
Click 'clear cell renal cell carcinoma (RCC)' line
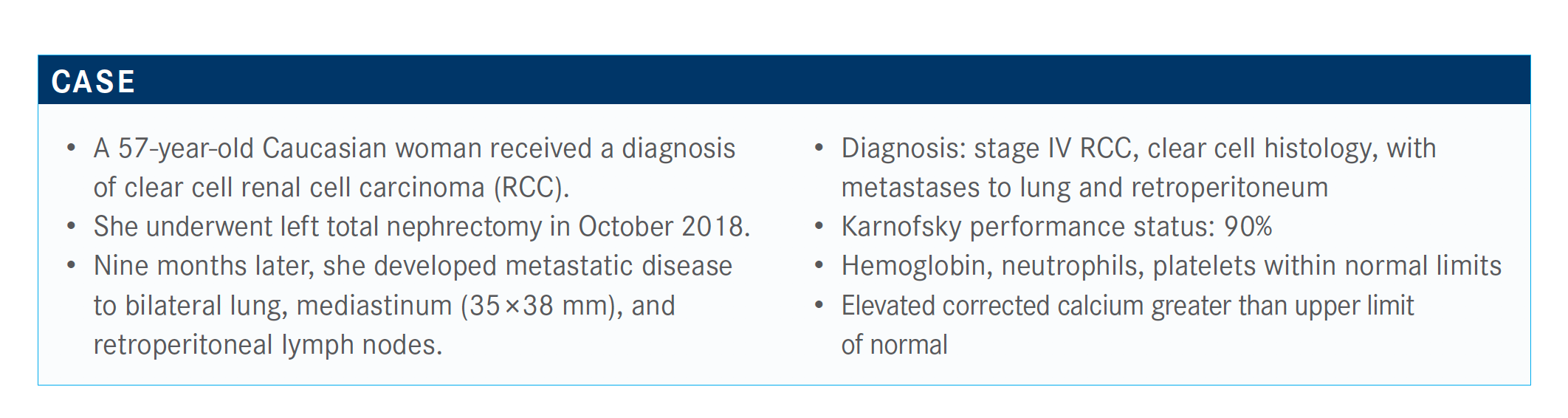[x=331, y=188]
